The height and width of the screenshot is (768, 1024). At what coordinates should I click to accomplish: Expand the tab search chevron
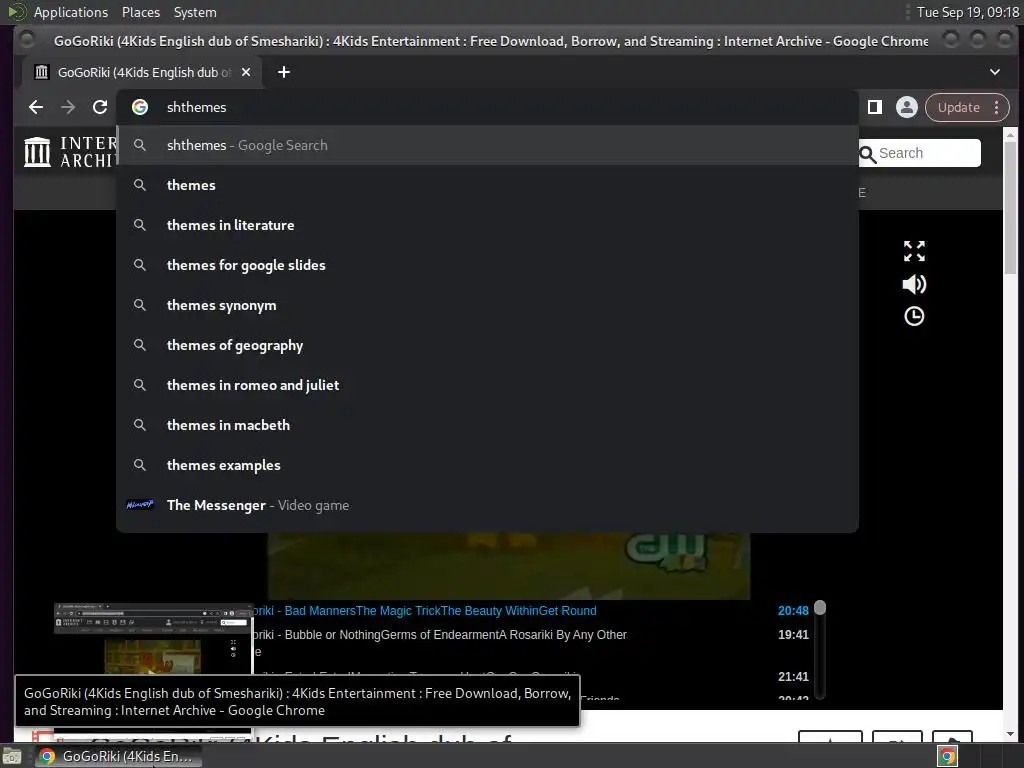click(x=995, y=72)
